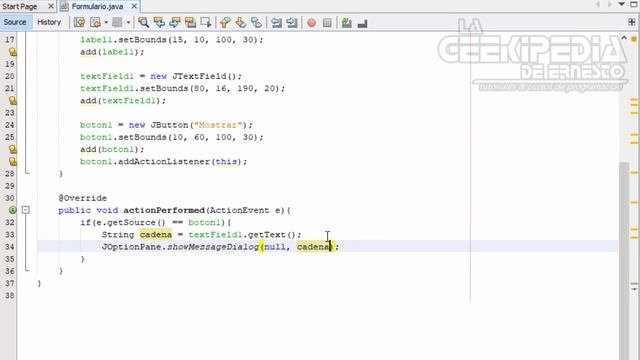640x360 pixels.
Task: Toggle Highlight Search in toolbar
Action: point(190,22)
